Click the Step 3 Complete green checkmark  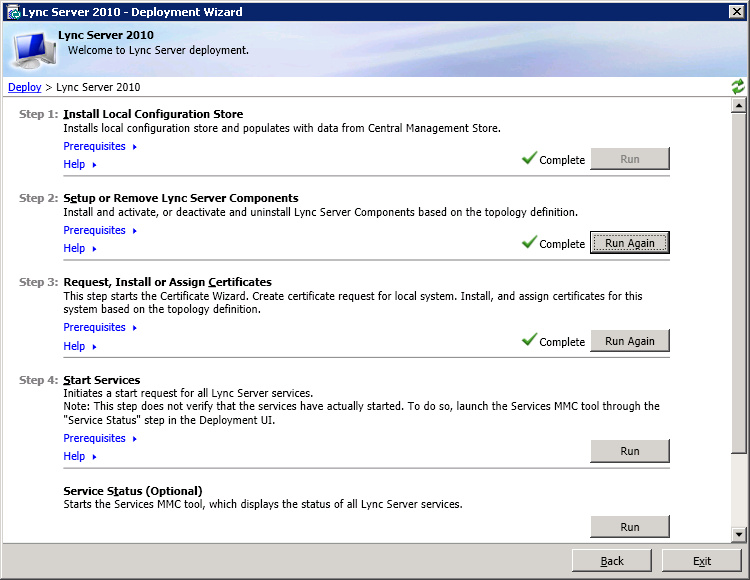[529, 339]
